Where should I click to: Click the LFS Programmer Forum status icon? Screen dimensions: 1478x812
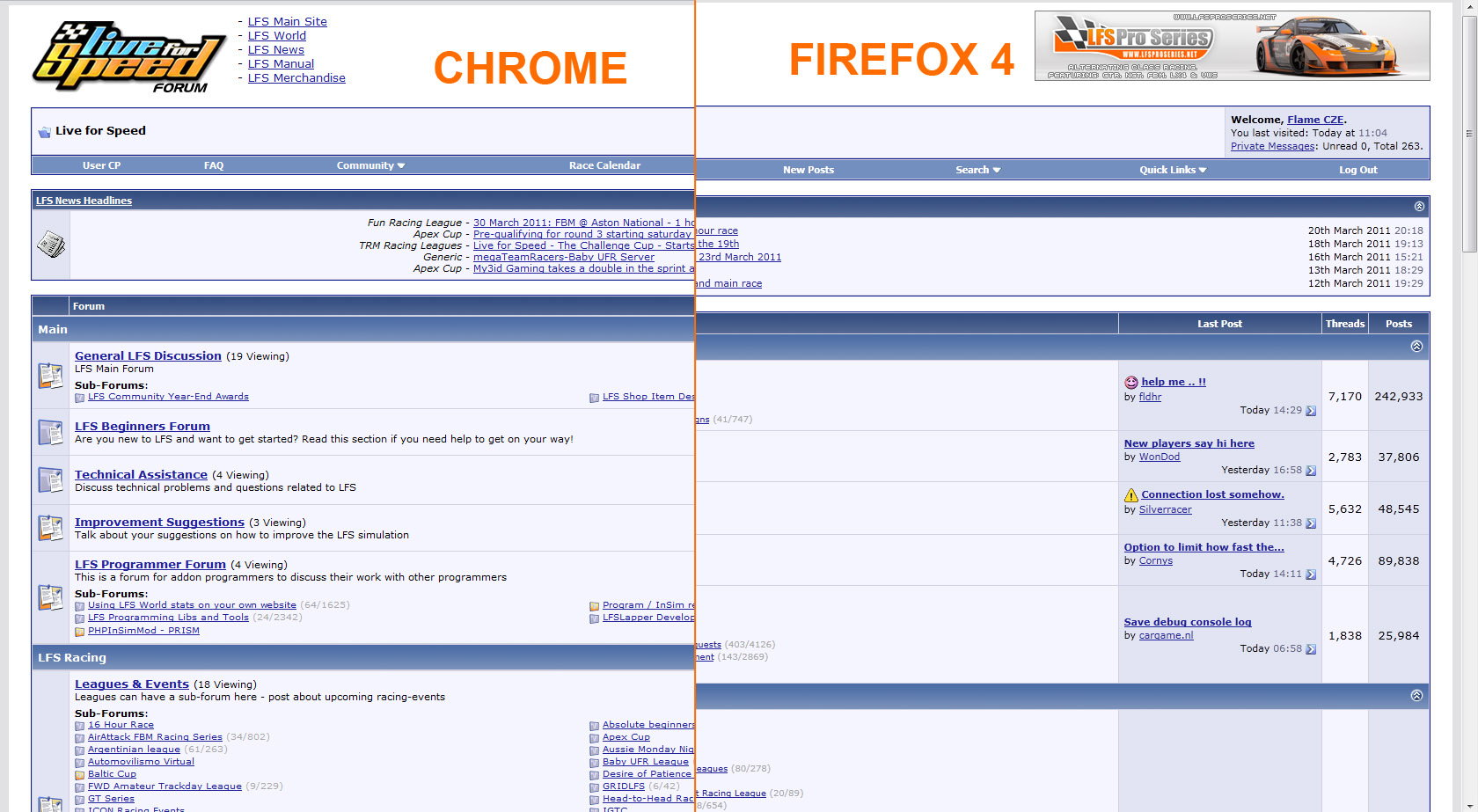(x=50, y=597)
